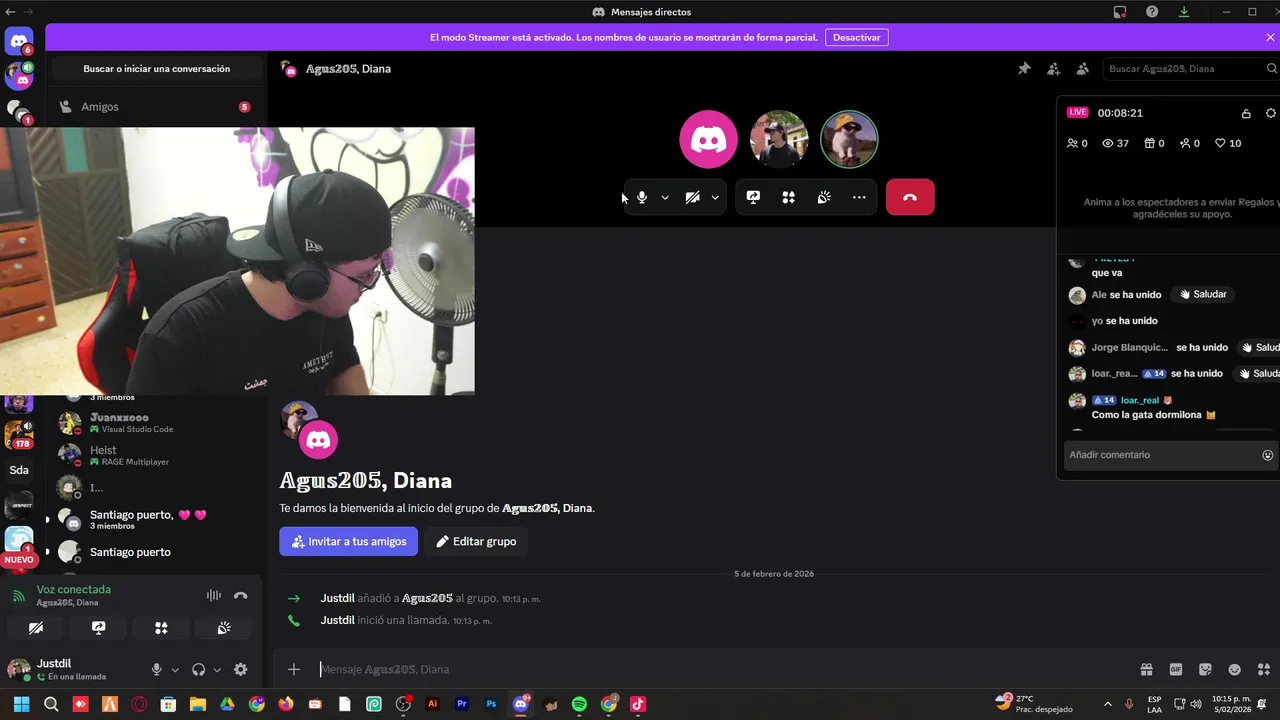The height and width of the screenshot is (720, 1280).
Task: Expand output device options in user panel
Action: tap(217, 670)
